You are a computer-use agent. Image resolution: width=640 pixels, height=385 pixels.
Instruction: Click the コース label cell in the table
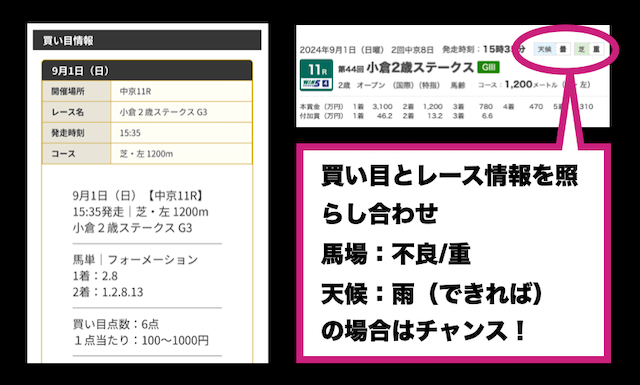[x=76, y=154]
